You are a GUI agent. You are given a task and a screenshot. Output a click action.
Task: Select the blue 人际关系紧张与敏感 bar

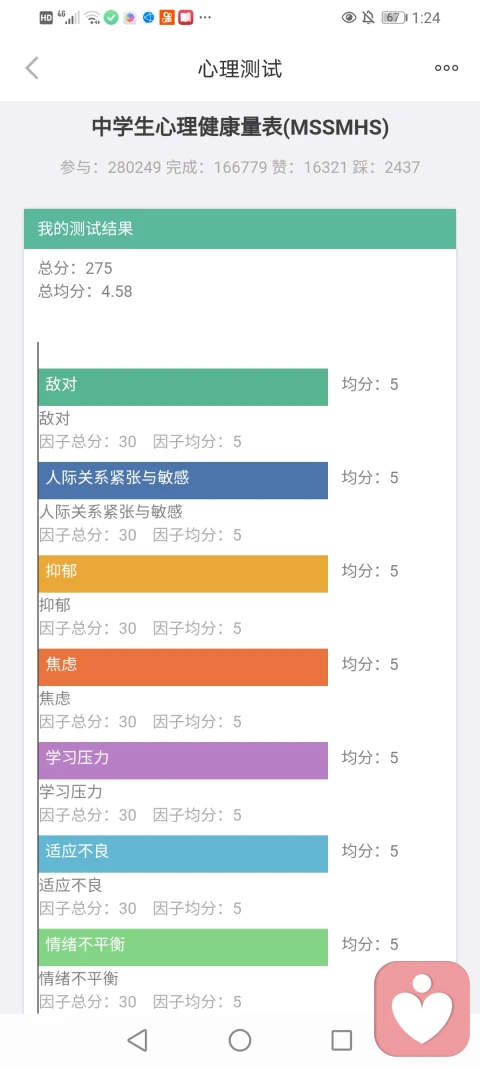click(x=183, y=480)
